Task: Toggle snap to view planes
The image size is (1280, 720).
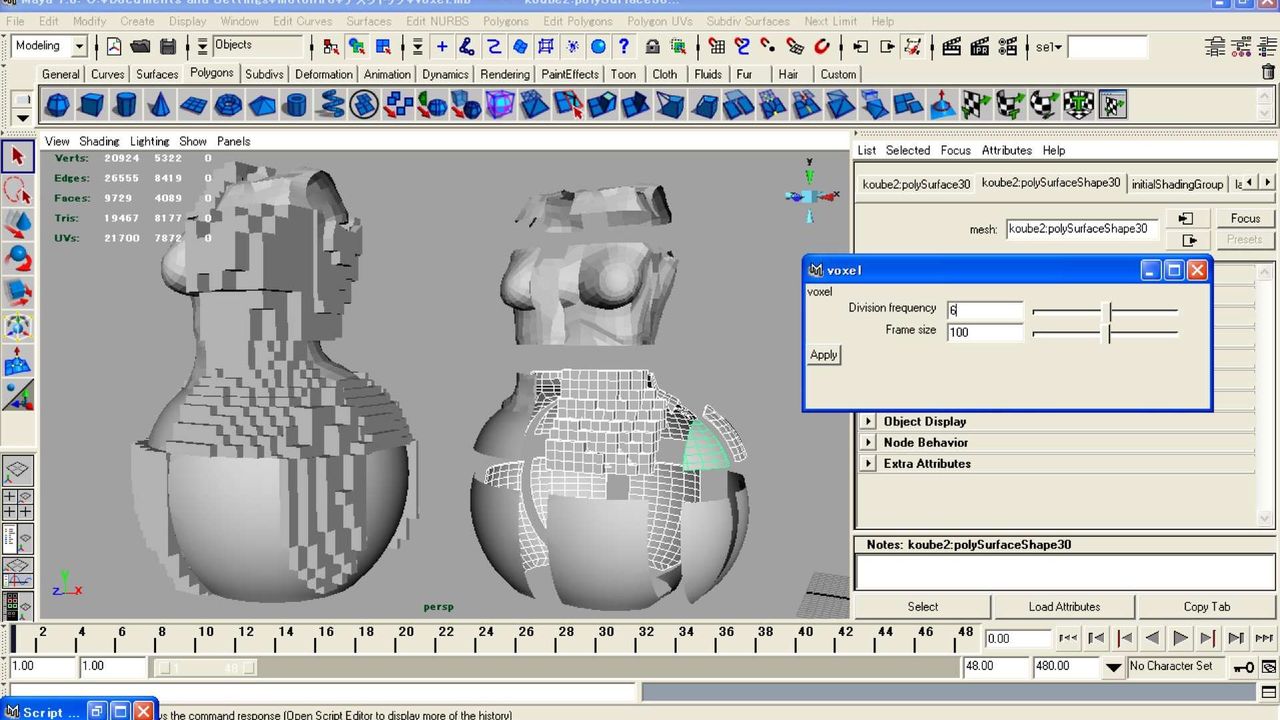Action: (x=795, y=46)
